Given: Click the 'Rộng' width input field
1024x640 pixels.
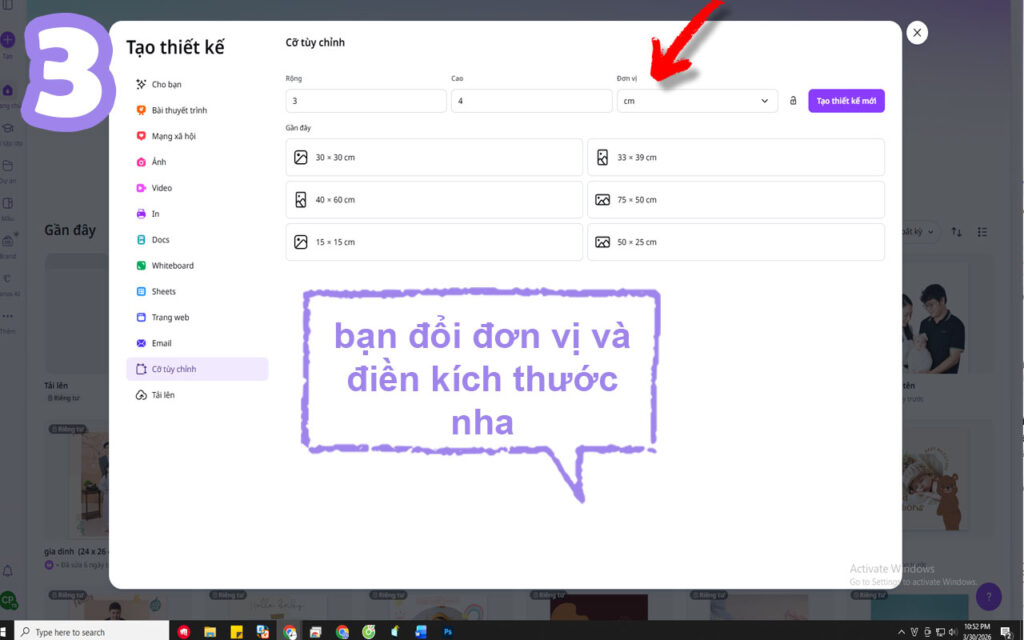Looking at the screenshot, I should 366,101.
